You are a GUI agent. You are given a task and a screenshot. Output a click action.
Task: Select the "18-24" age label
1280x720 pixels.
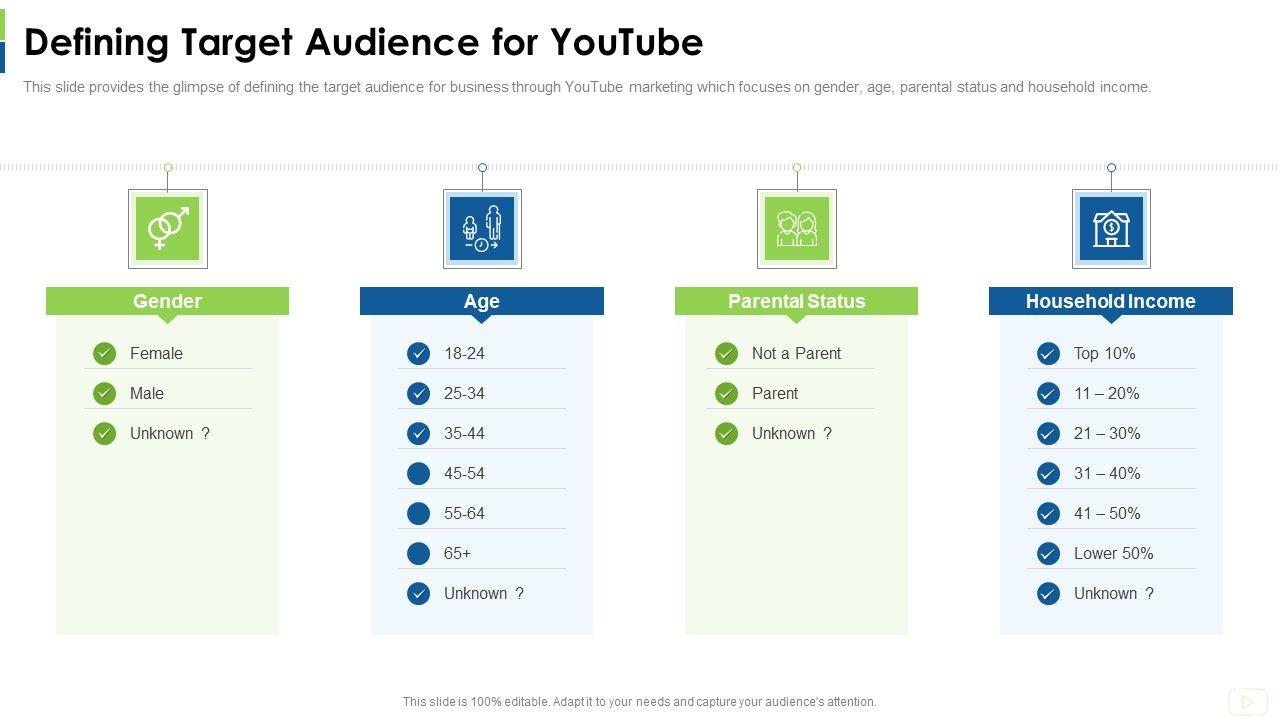pos(464,353)
